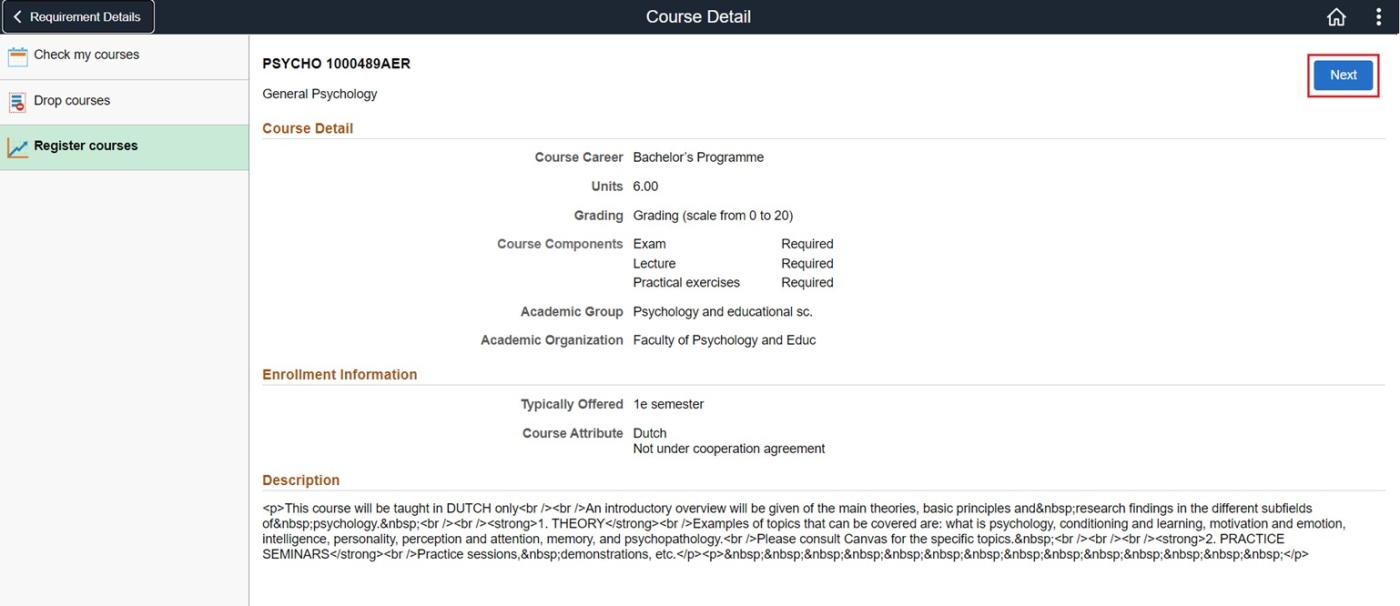
Task: Click the Course Detail page title
Action: [698, 16]
